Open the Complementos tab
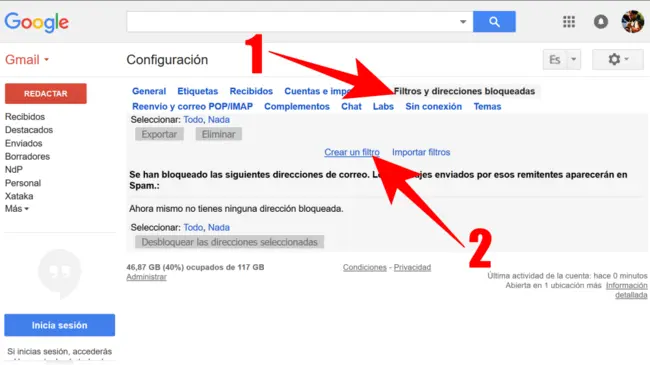The image size is (650, 365). pos(297,107)
